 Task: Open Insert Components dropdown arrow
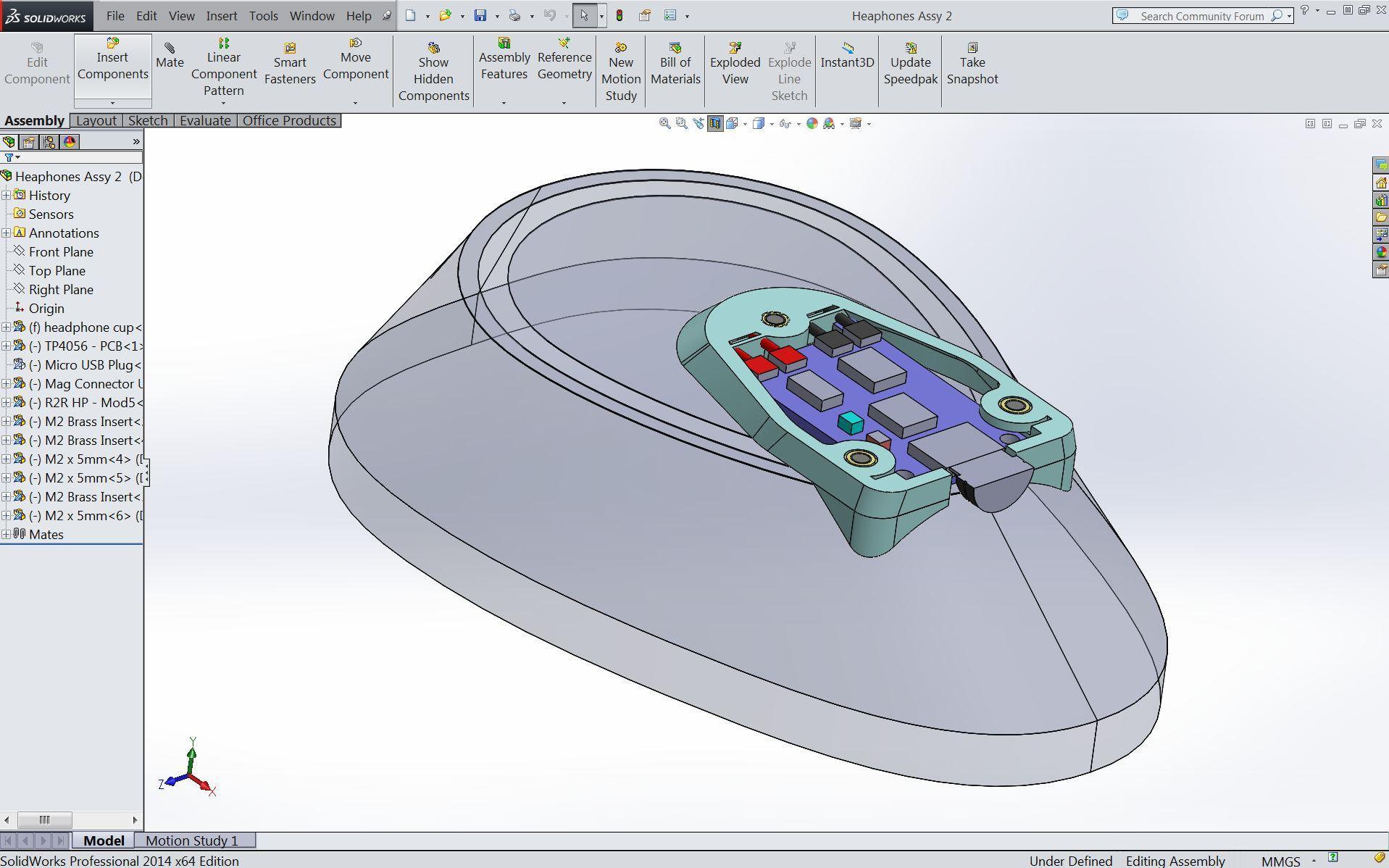112,103
